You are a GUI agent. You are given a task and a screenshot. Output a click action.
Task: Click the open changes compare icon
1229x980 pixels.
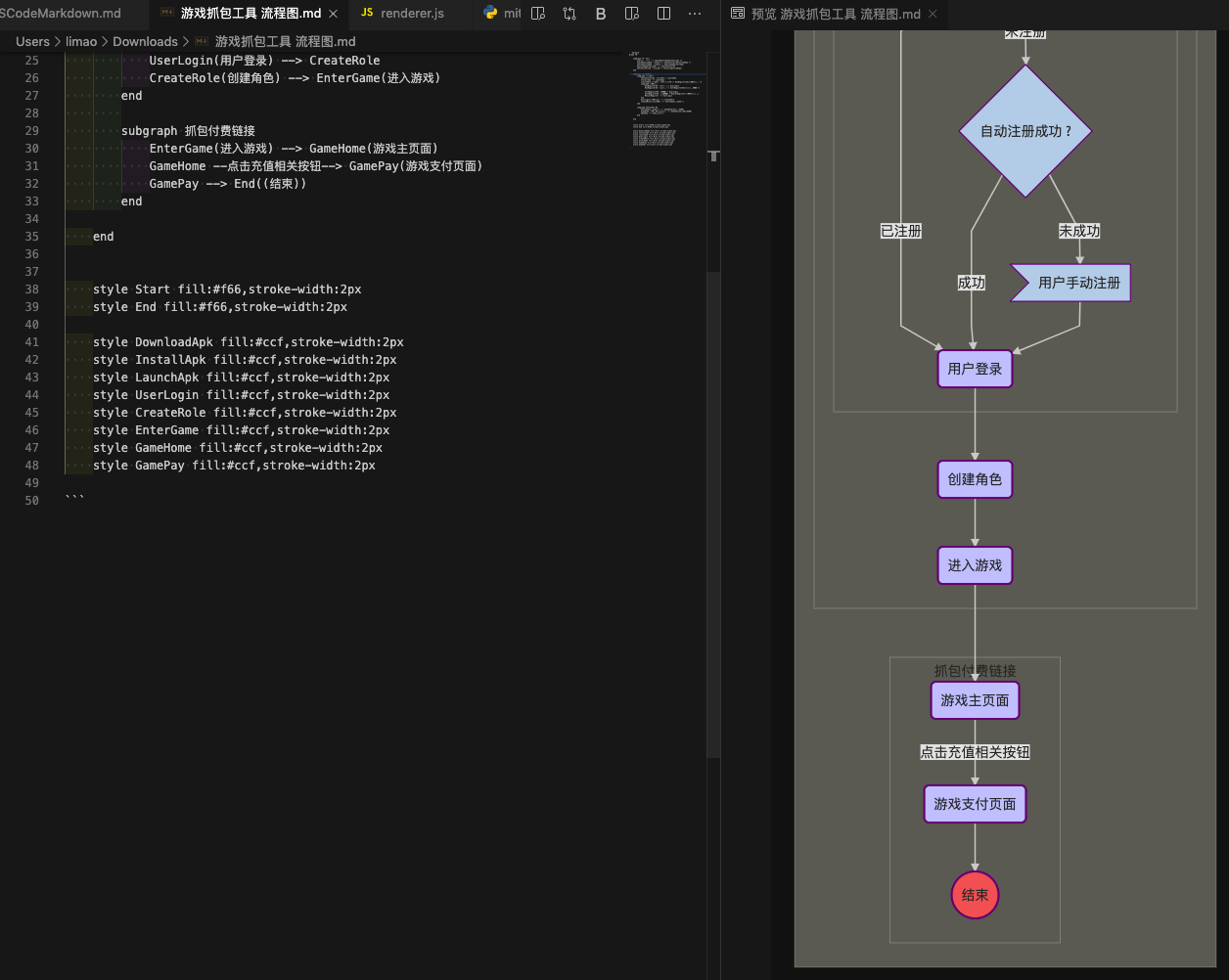click(569, 14)
